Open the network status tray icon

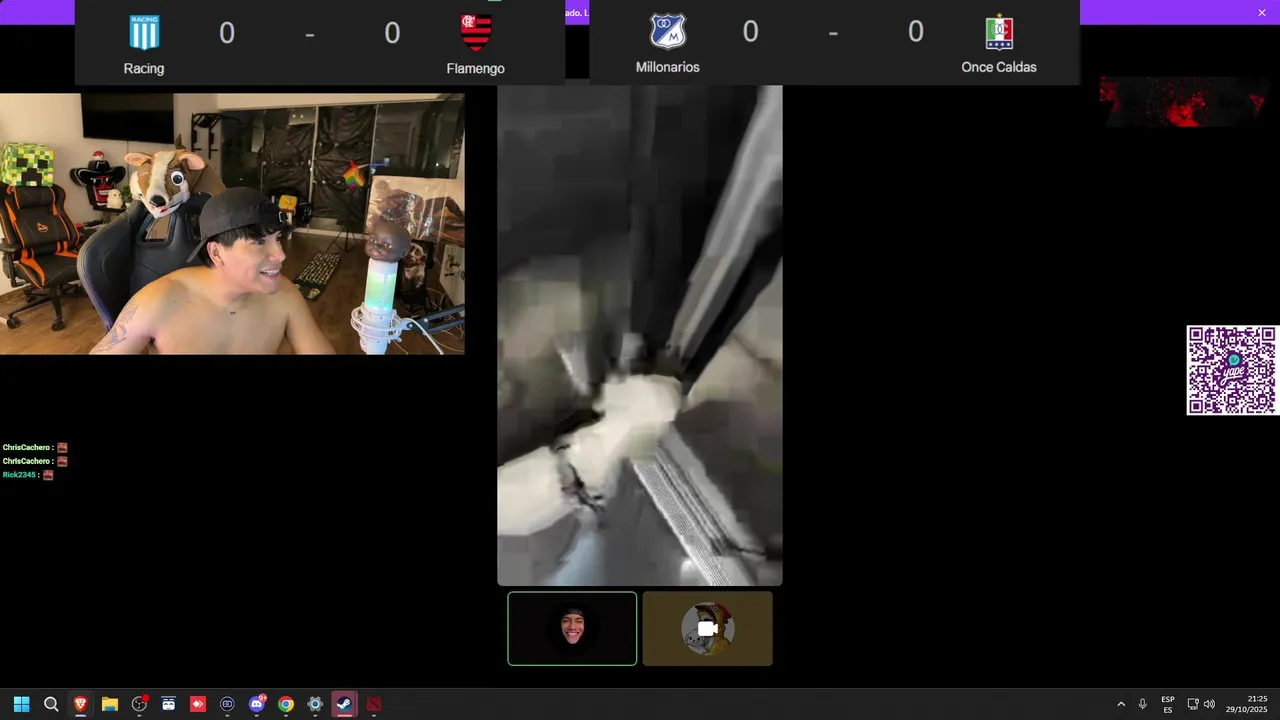(1193, 704)
